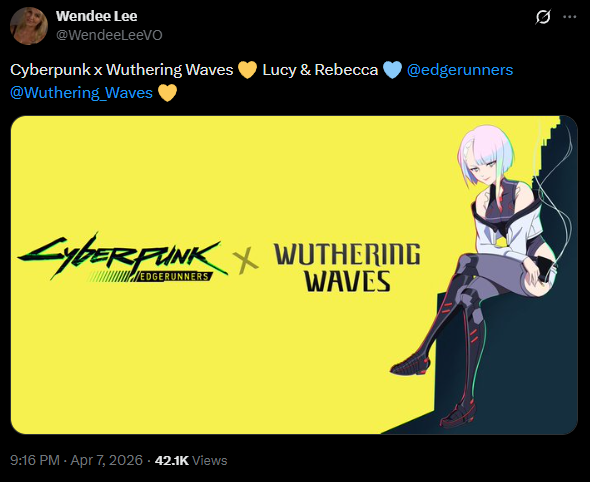Viewport: 590px width, 482px height.
Task: Click the Cyberpunk Edgerunners logo in the image
Action: (122, 258)
